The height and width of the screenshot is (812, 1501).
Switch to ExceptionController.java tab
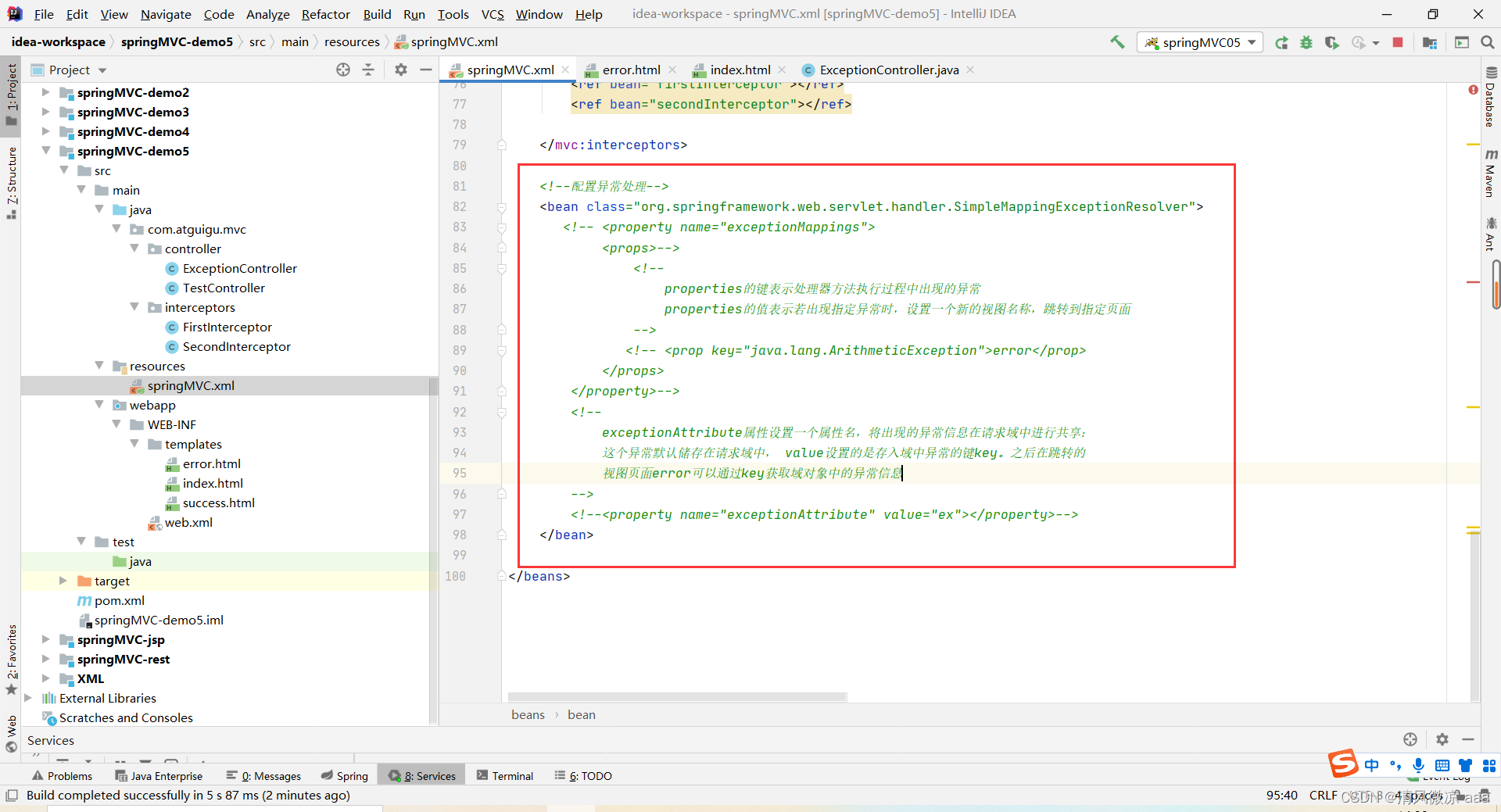tap(889, 70)
